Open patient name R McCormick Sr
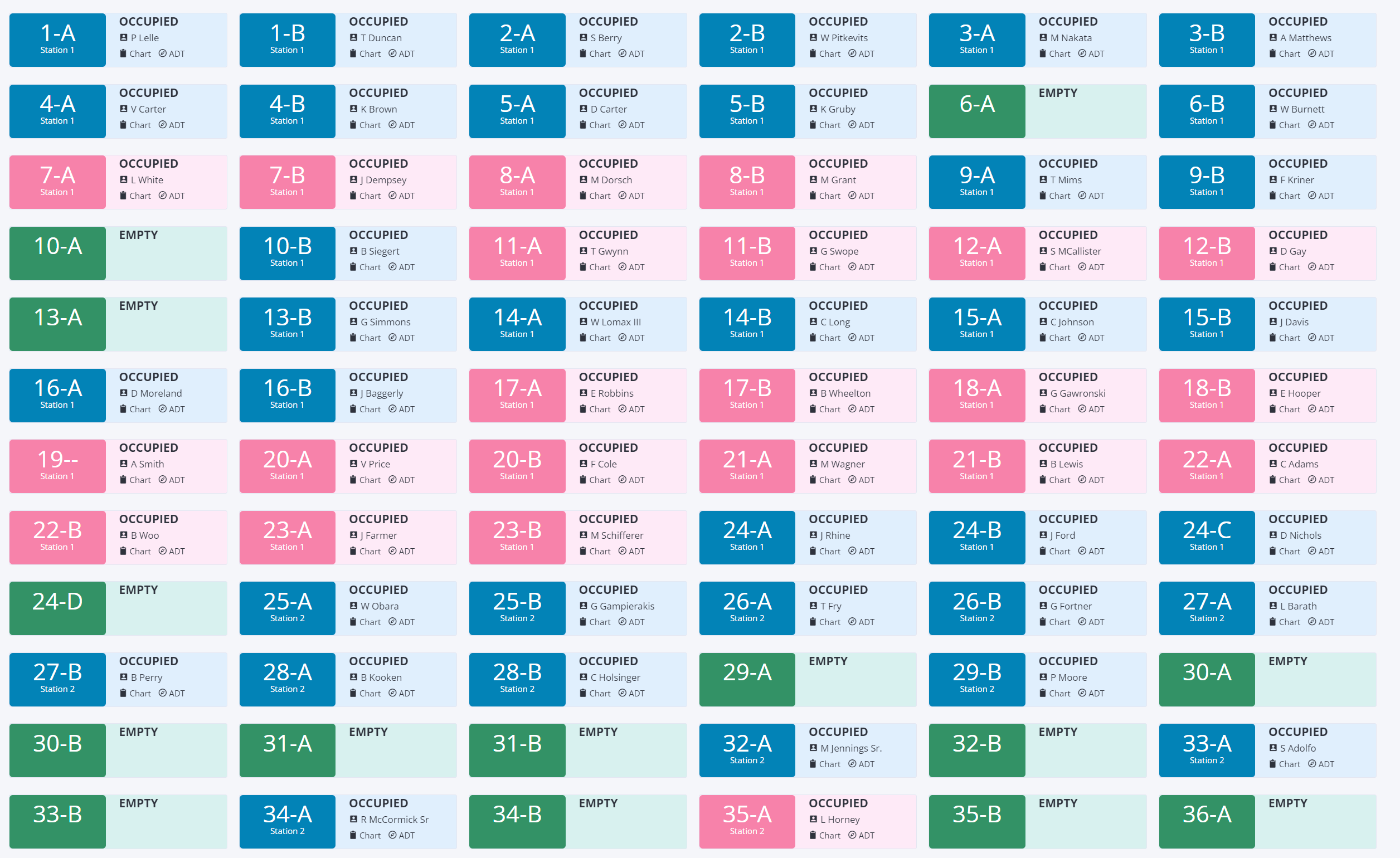1400x858 pixels. click(x=395, y=820)
